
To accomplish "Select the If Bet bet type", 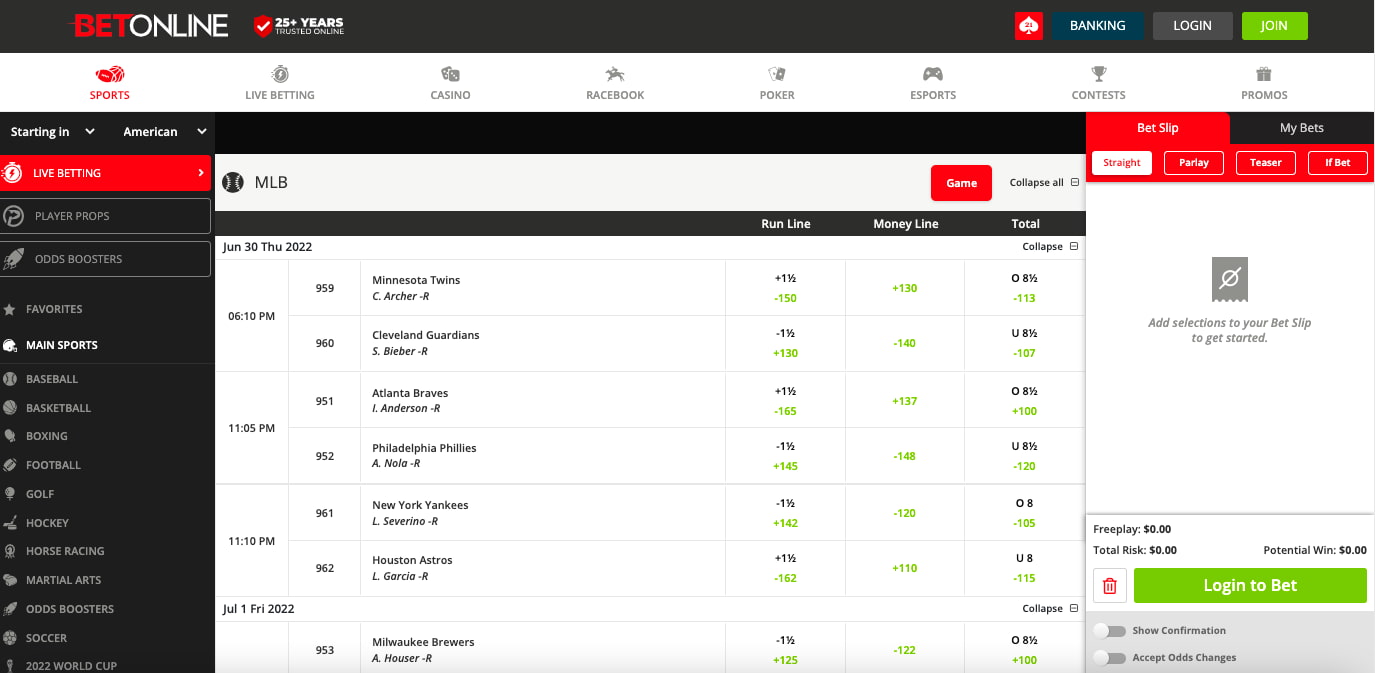I will pos(1338,163).
